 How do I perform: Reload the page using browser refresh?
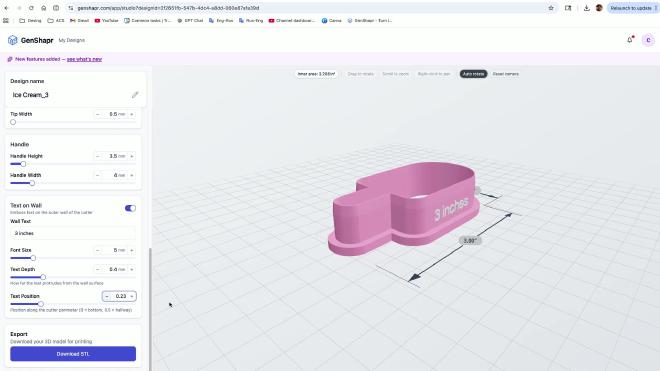[x=31, y=8]
